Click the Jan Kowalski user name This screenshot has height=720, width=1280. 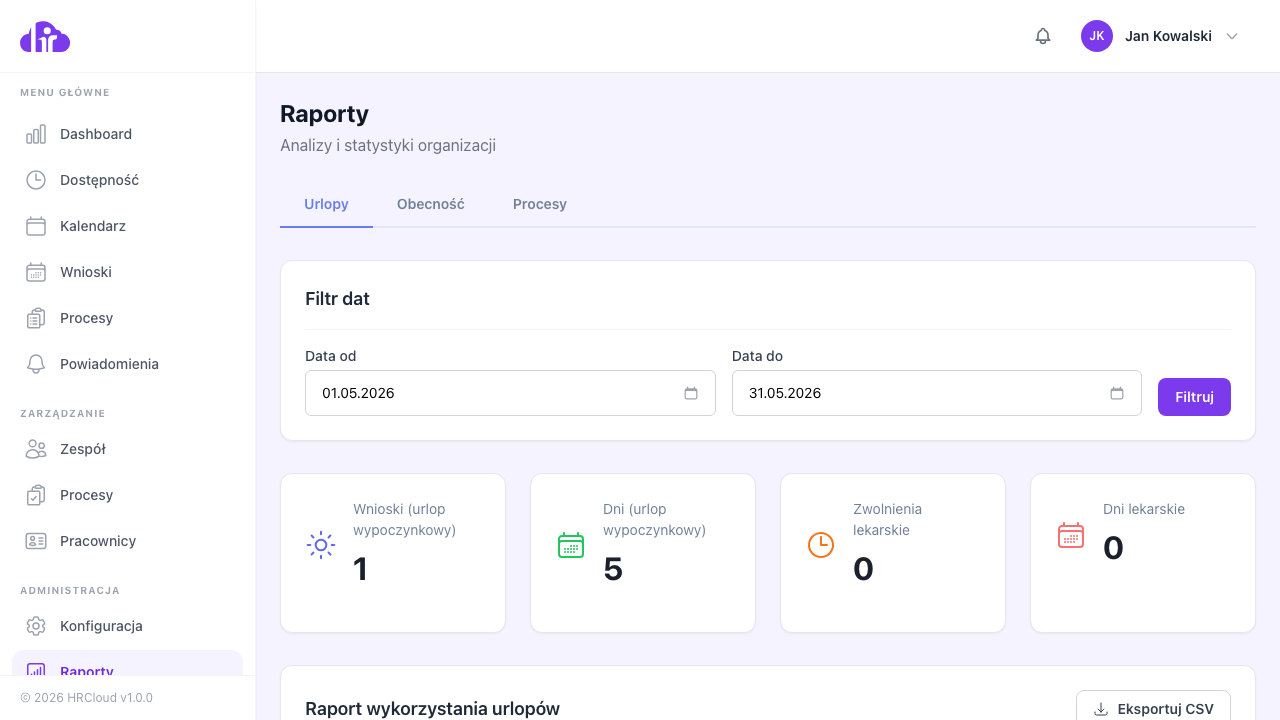coord(1168,36)
